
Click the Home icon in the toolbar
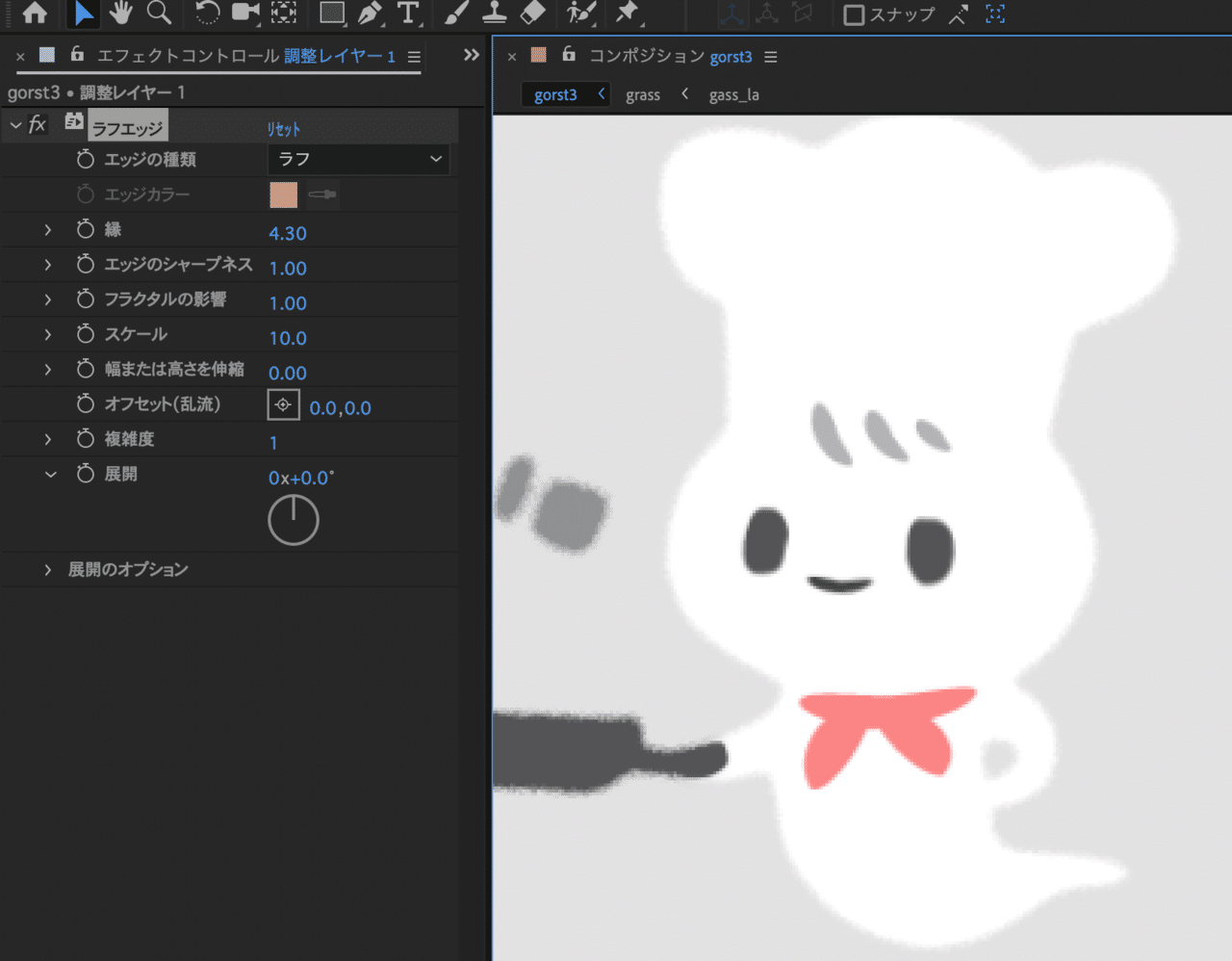click(x=35, y=13)
